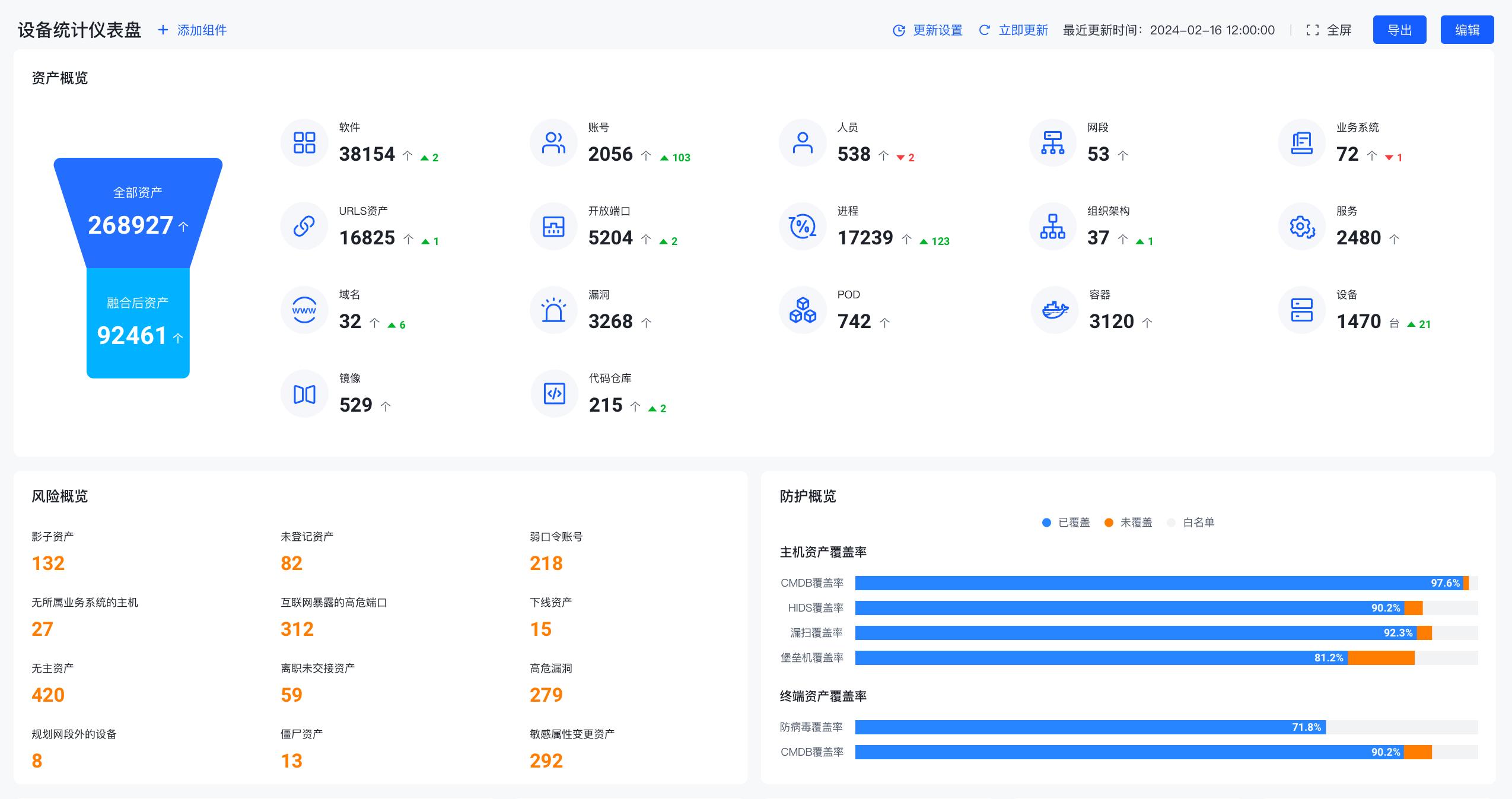Click the 导出 export button

1399,30
